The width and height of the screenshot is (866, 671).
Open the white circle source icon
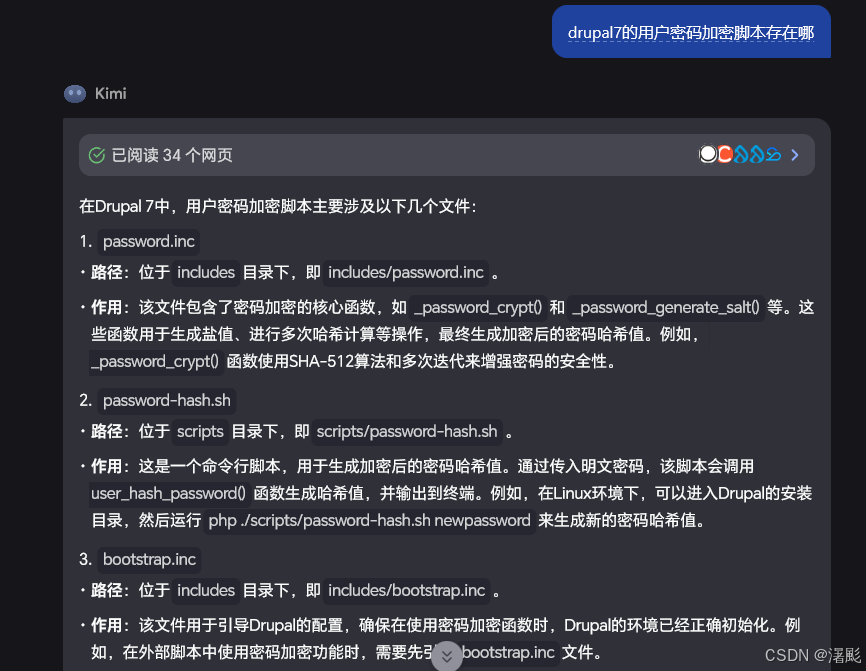pyautogui.click(x=707, y=154)
